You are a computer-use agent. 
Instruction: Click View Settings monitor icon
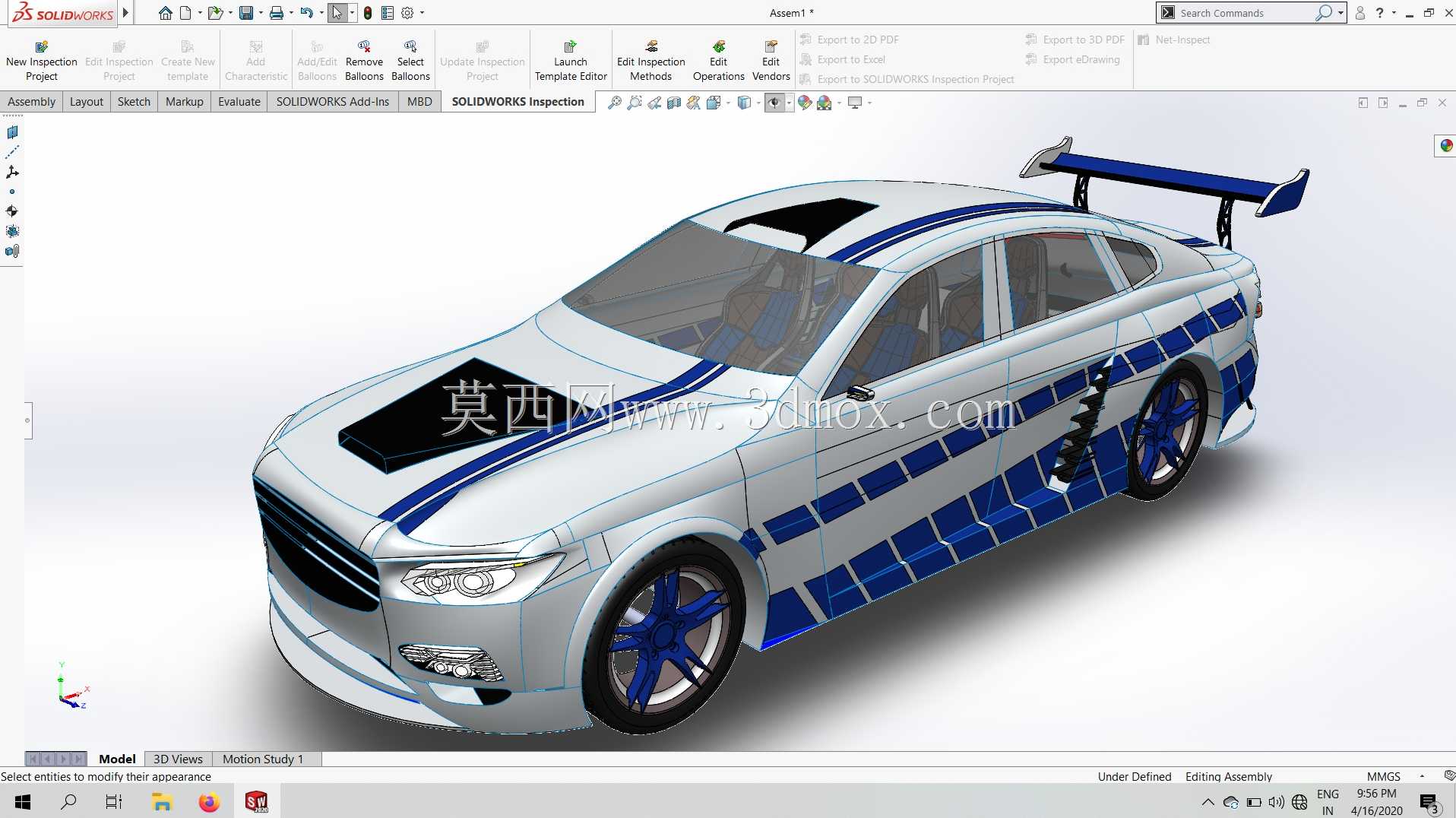click(x=855, y=103)
